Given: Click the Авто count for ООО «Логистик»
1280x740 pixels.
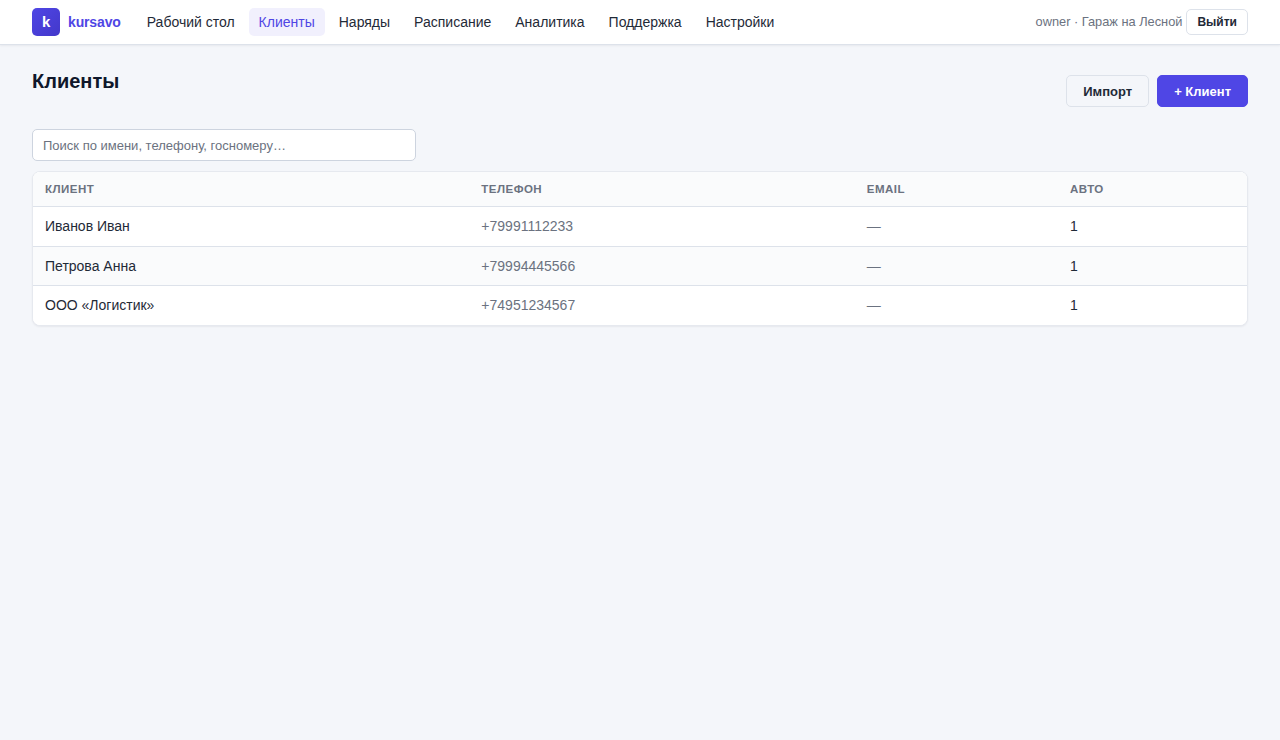Looking at the screenshot, I should tap(1074, 305).
